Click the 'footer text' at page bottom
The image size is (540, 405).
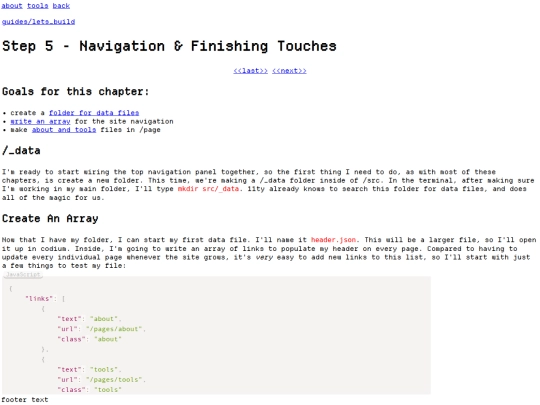pyautogui.click(x=25, y=399)
